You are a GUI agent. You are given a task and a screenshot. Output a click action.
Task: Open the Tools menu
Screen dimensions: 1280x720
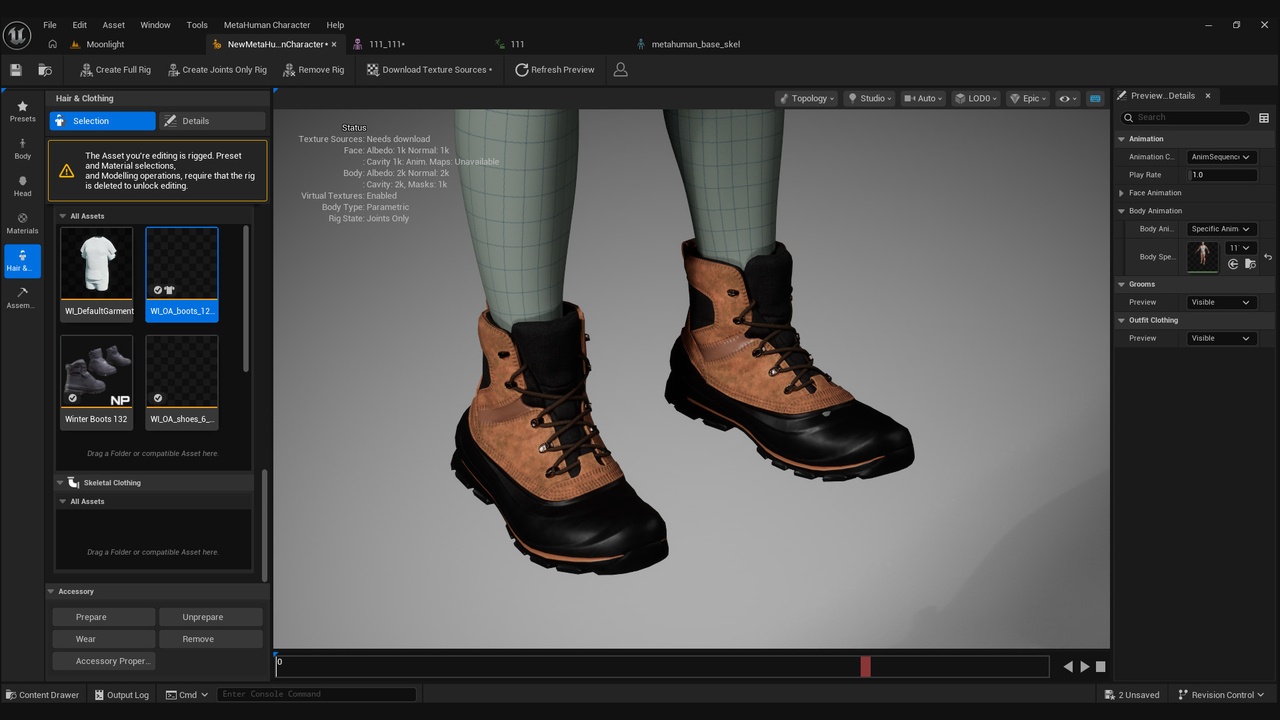click(197, 25)
